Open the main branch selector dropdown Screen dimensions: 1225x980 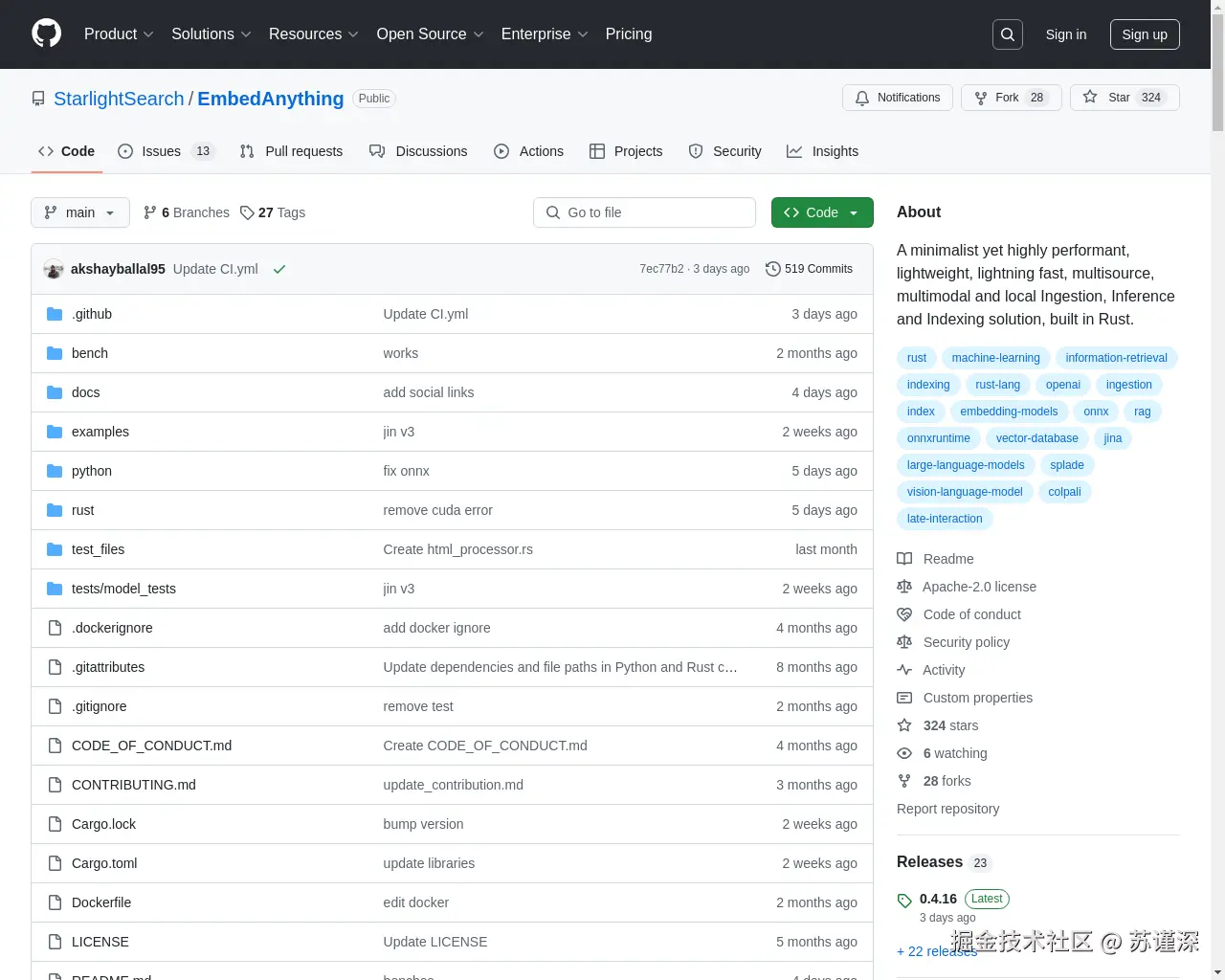click(79, 212)
